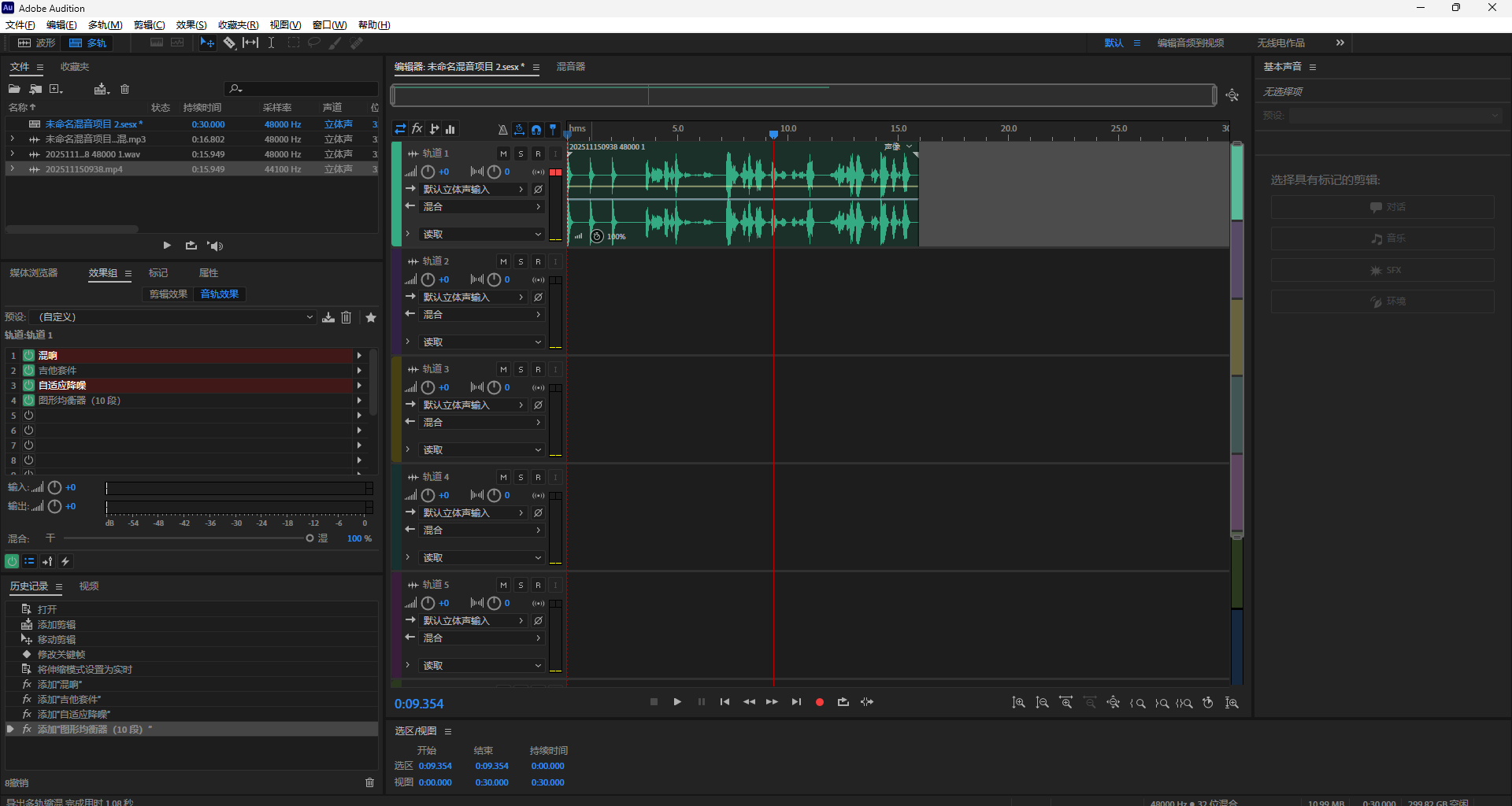Click the Loop Playback icon

(843, 702)
